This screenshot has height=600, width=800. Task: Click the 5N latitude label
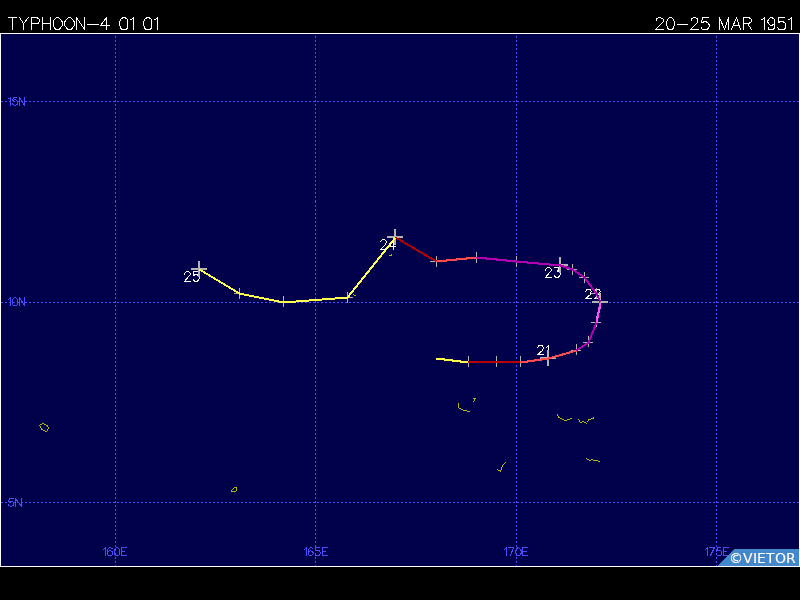point(15,503)
